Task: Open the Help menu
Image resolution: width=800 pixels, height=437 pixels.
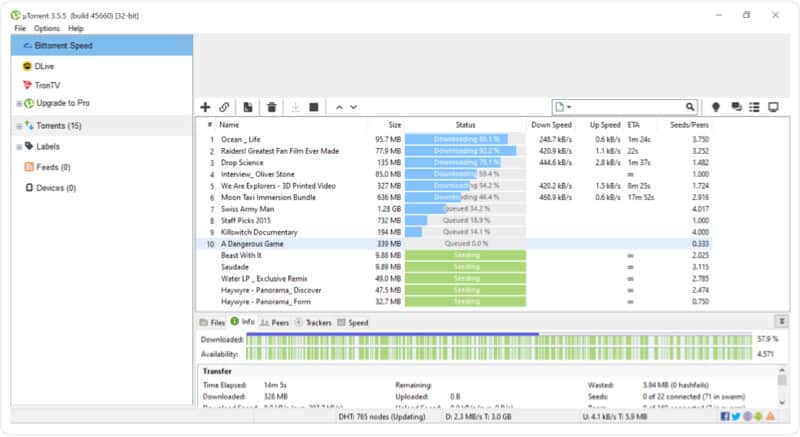Action: click(76, 29)
